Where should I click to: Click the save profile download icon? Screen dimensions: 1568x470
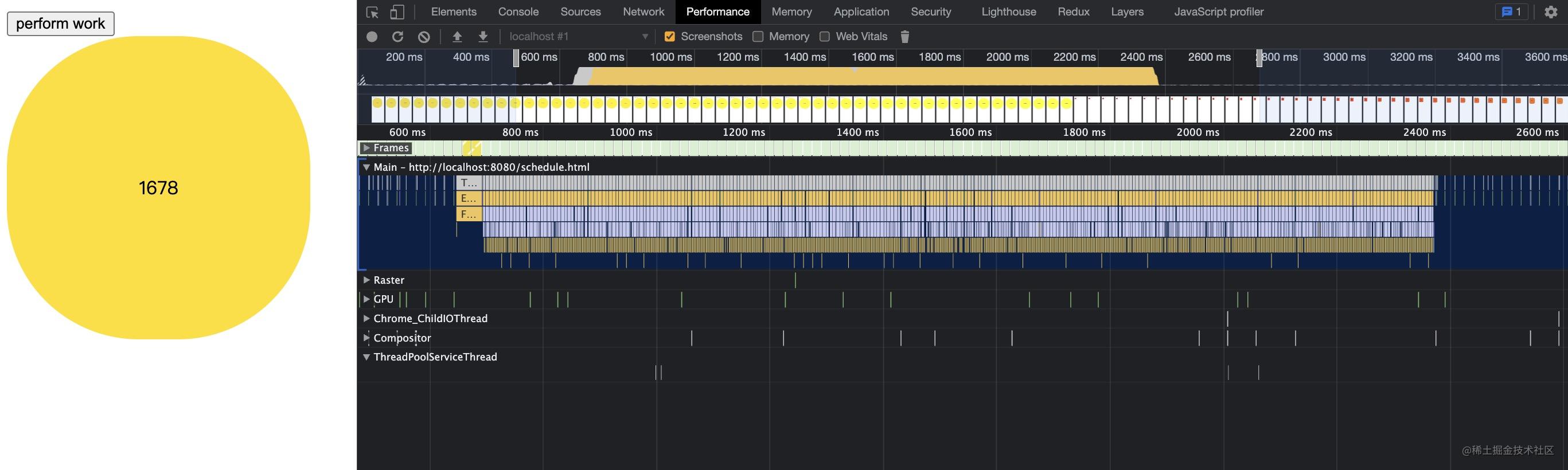coord(483,37)
